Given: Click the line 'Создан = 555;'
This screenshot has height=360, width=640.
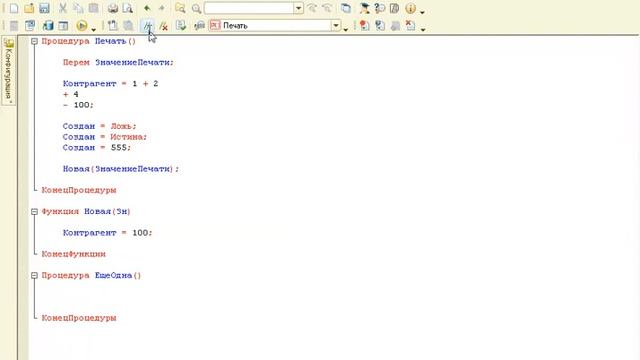Looking at the screenshot, I should [x=97, y=147].
